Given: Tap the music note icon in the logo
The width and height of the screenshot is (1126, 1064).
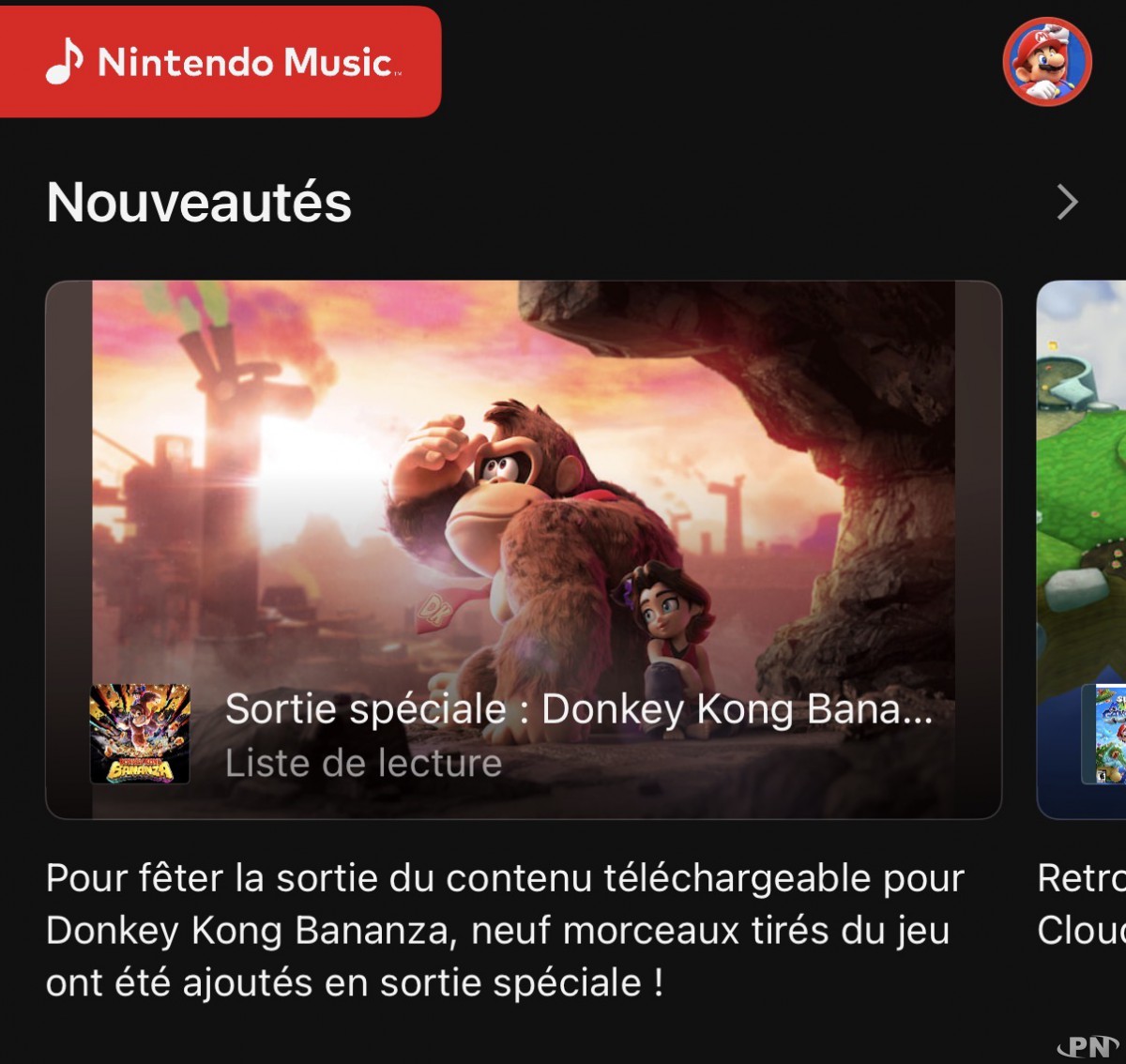Looking at the screenshot, I should click(x=65, y=61).
